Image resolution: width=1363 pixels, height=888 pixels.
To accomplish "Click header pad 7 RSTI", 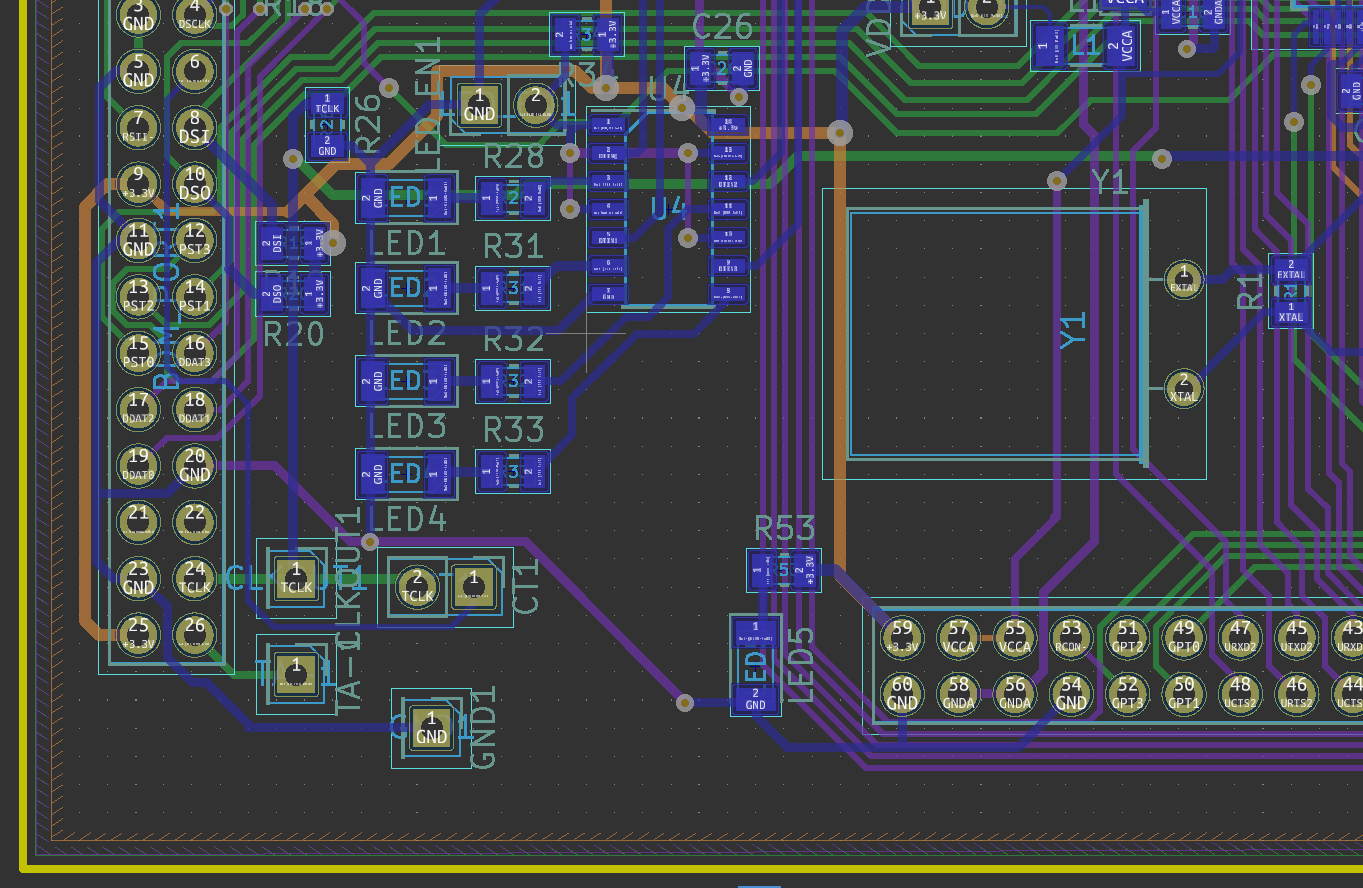I will [x=138, y=128].
